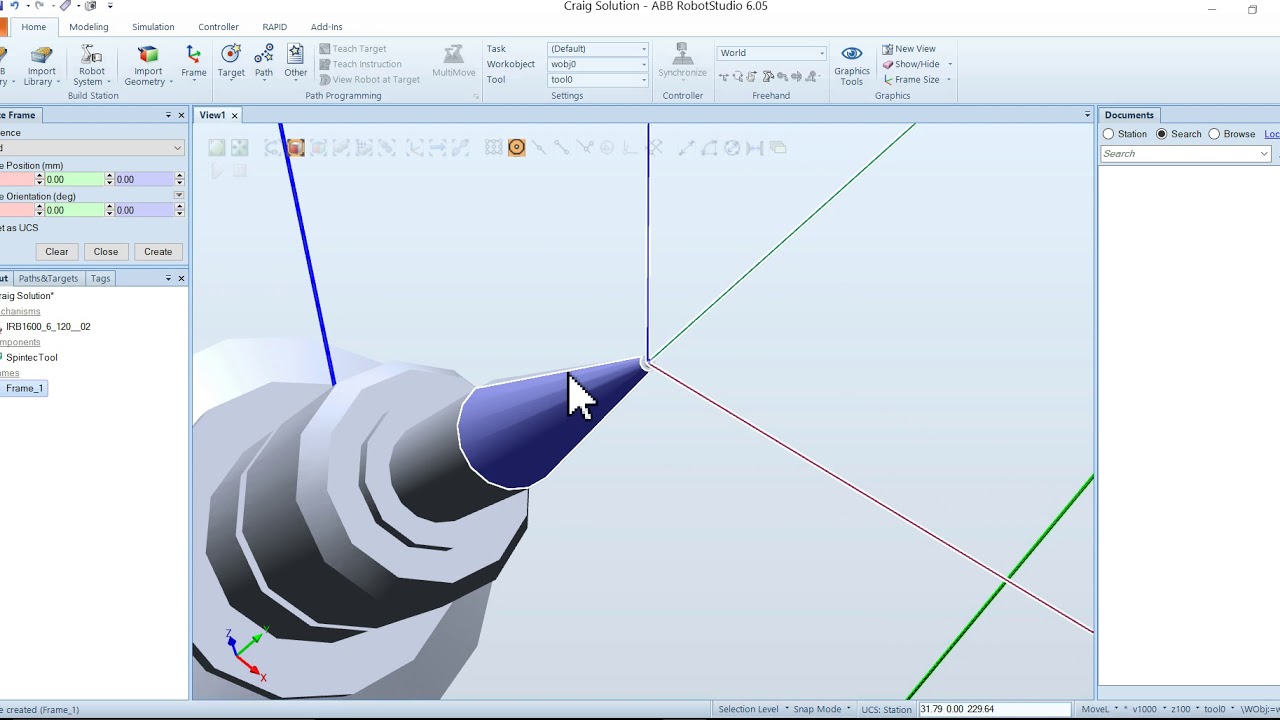
Task: Click the Close button in Create Frame
Action: (106, 252)
